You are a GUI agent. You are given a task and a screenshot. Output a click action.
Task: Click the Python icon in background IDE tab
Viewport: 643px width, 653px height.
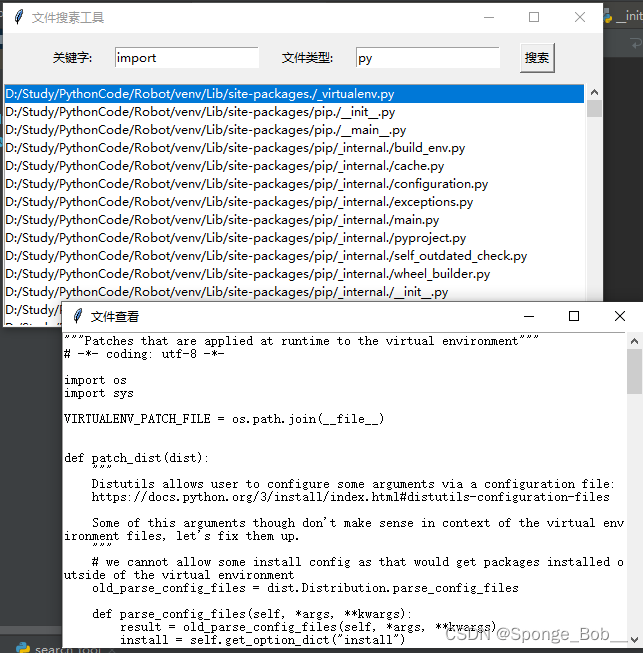click(x=607, y=16)
